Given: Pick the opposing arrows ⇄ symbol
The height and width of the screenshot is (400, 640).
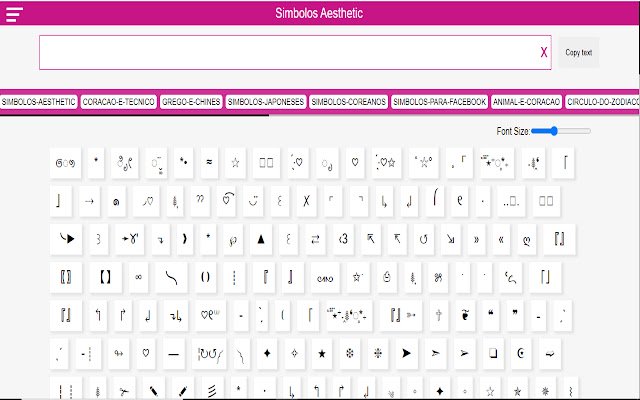Looking at the screenshot, I should (316, 239).
